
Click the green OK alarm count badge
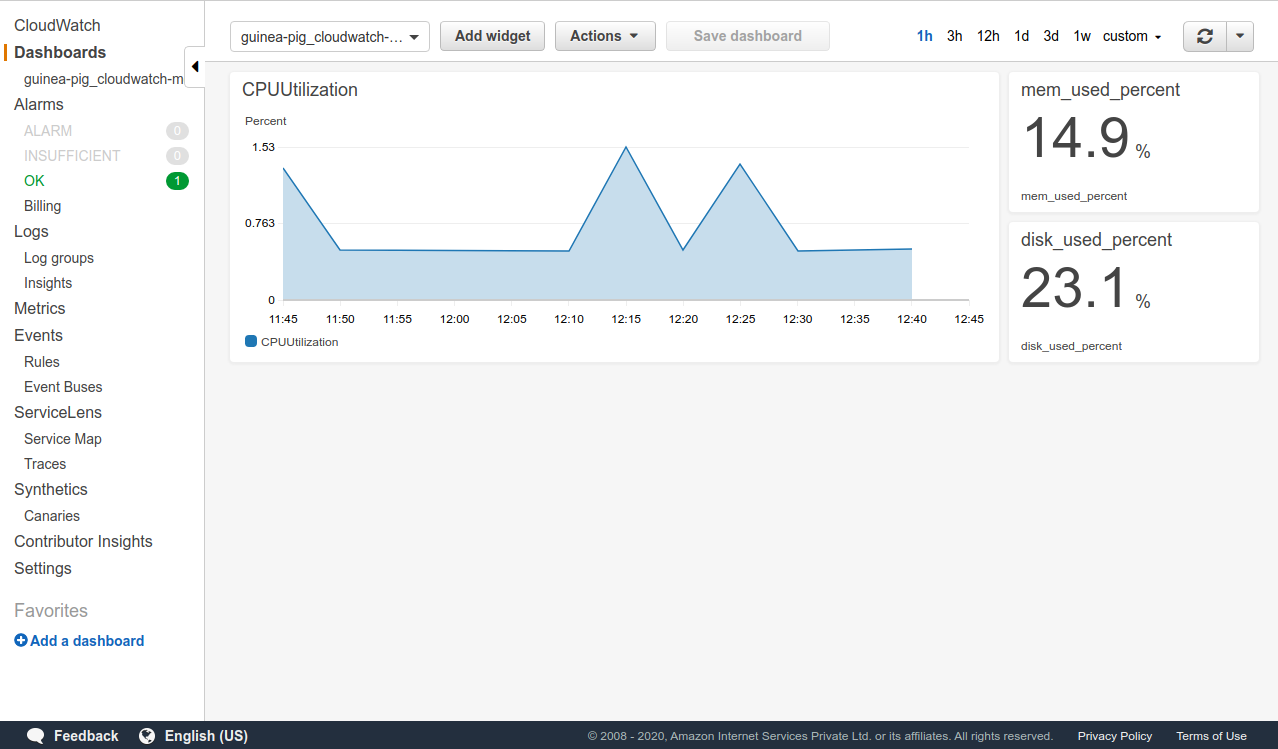[x=177, y=181]
